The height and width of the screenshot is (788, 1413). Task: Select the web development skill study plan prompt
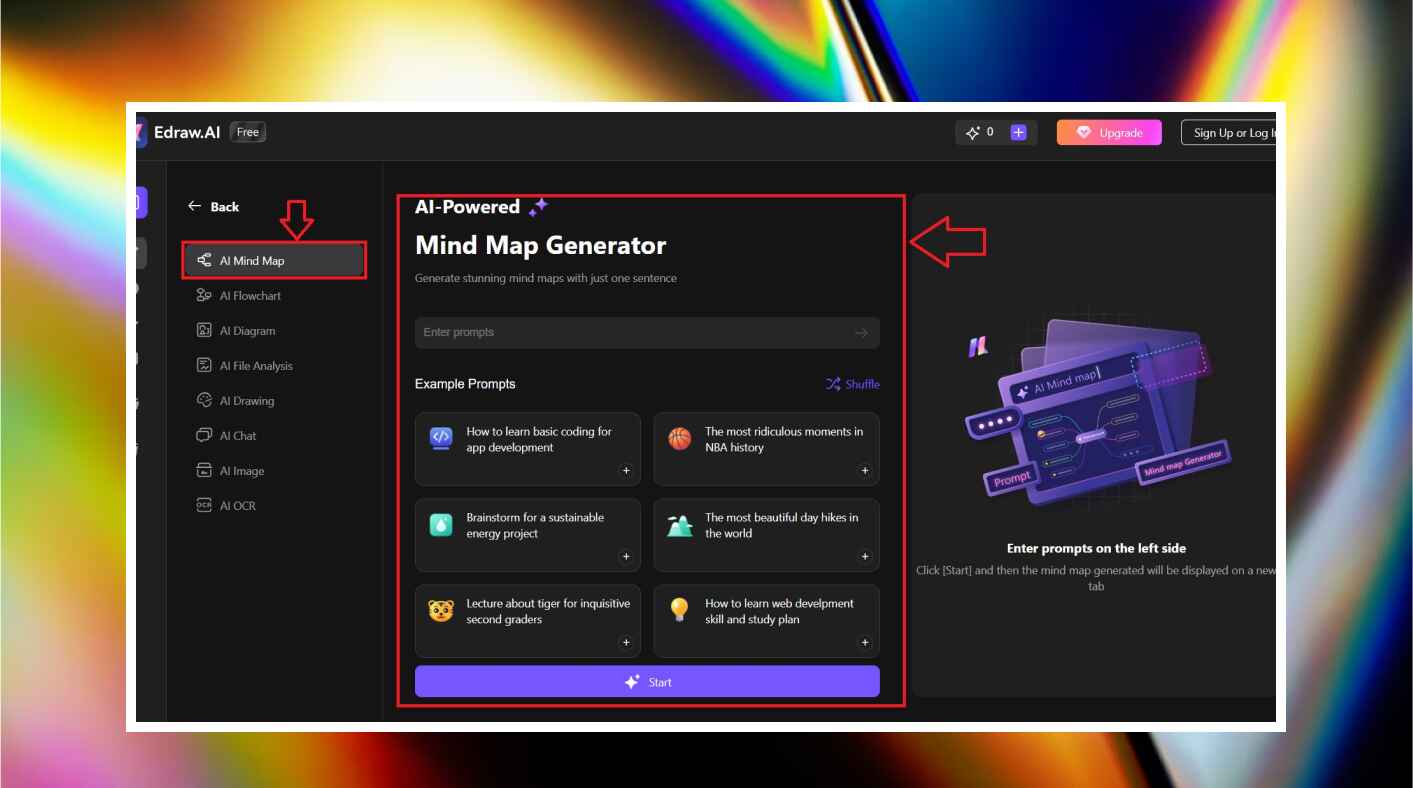(766, 621)
